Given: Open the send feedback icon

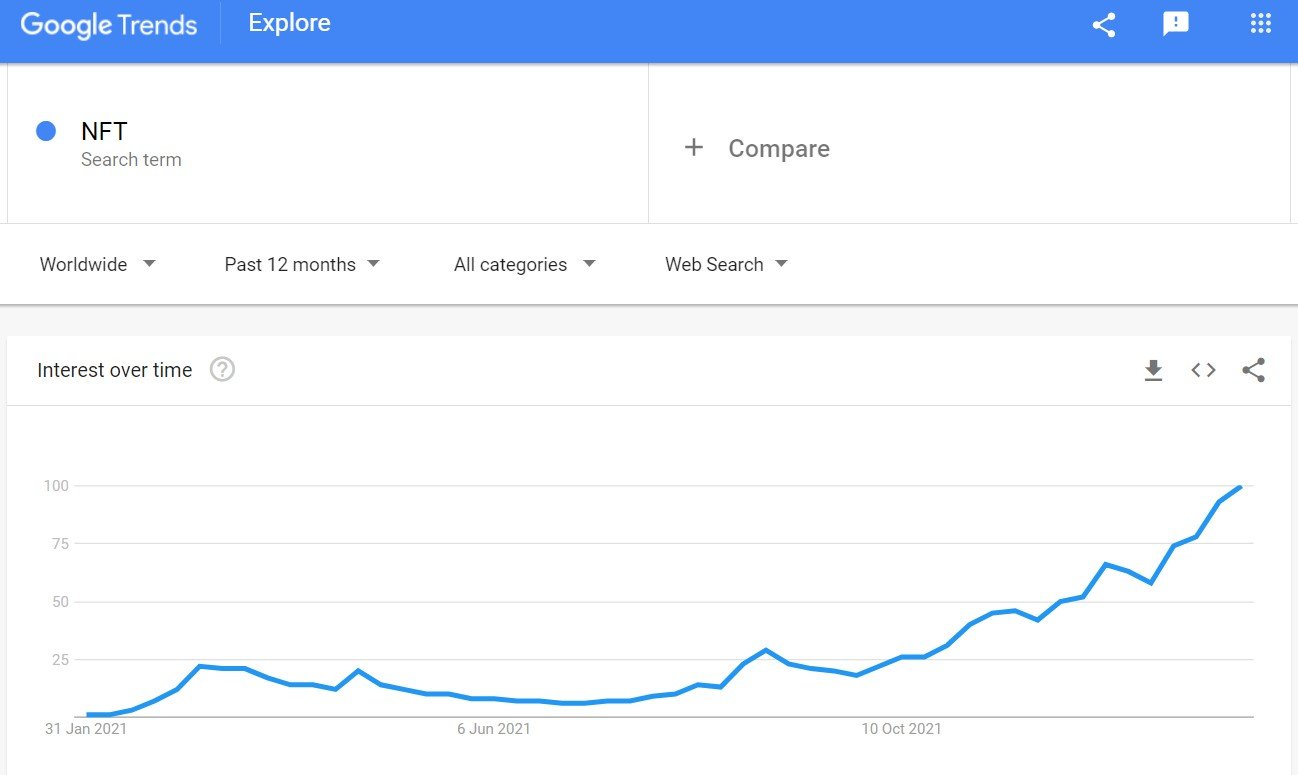Looking at the screenshot, I should pos(1176,24).
